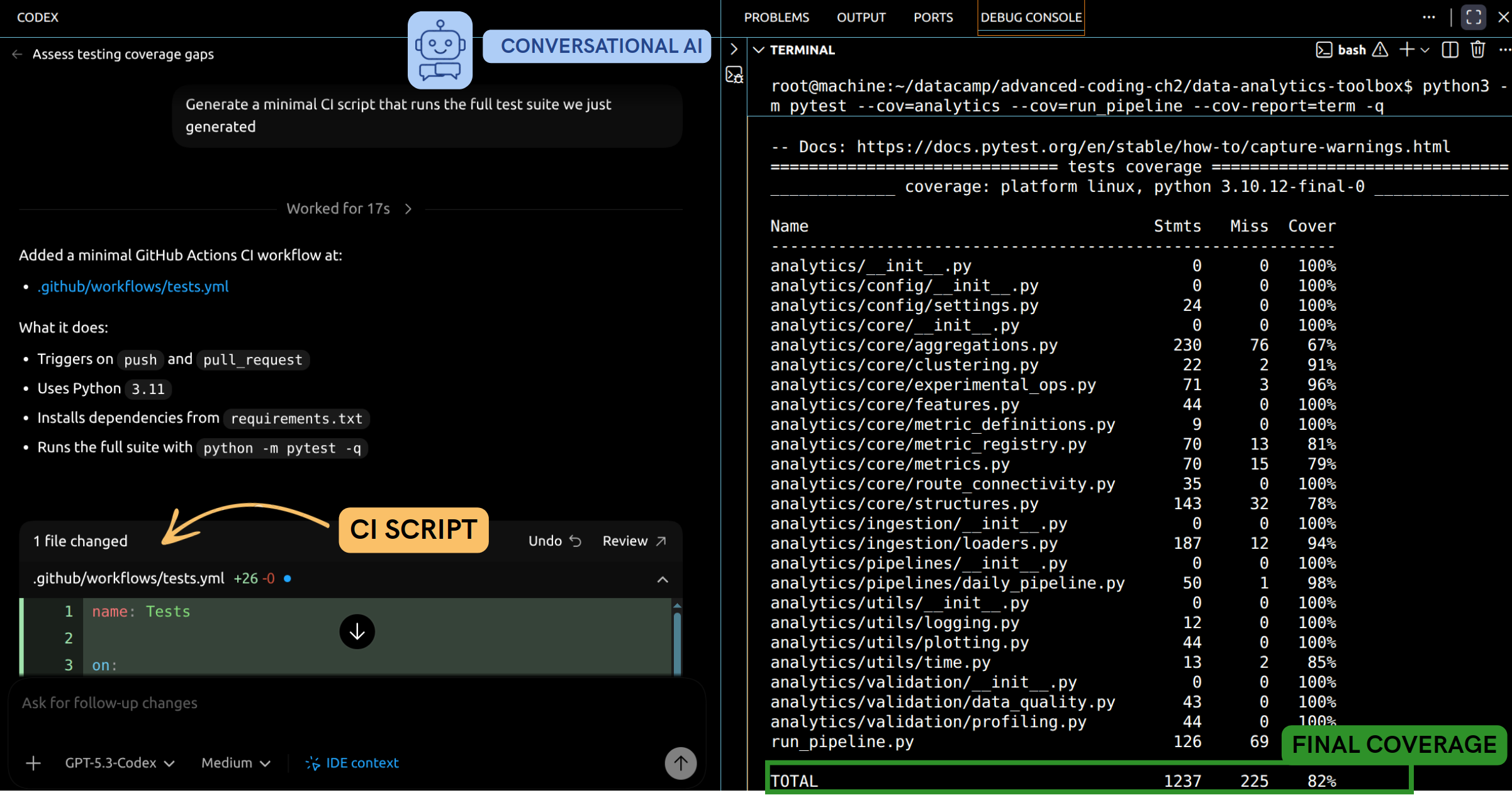
Task: Collapse the TERMINAL section chevron
Action: (759, 50)
